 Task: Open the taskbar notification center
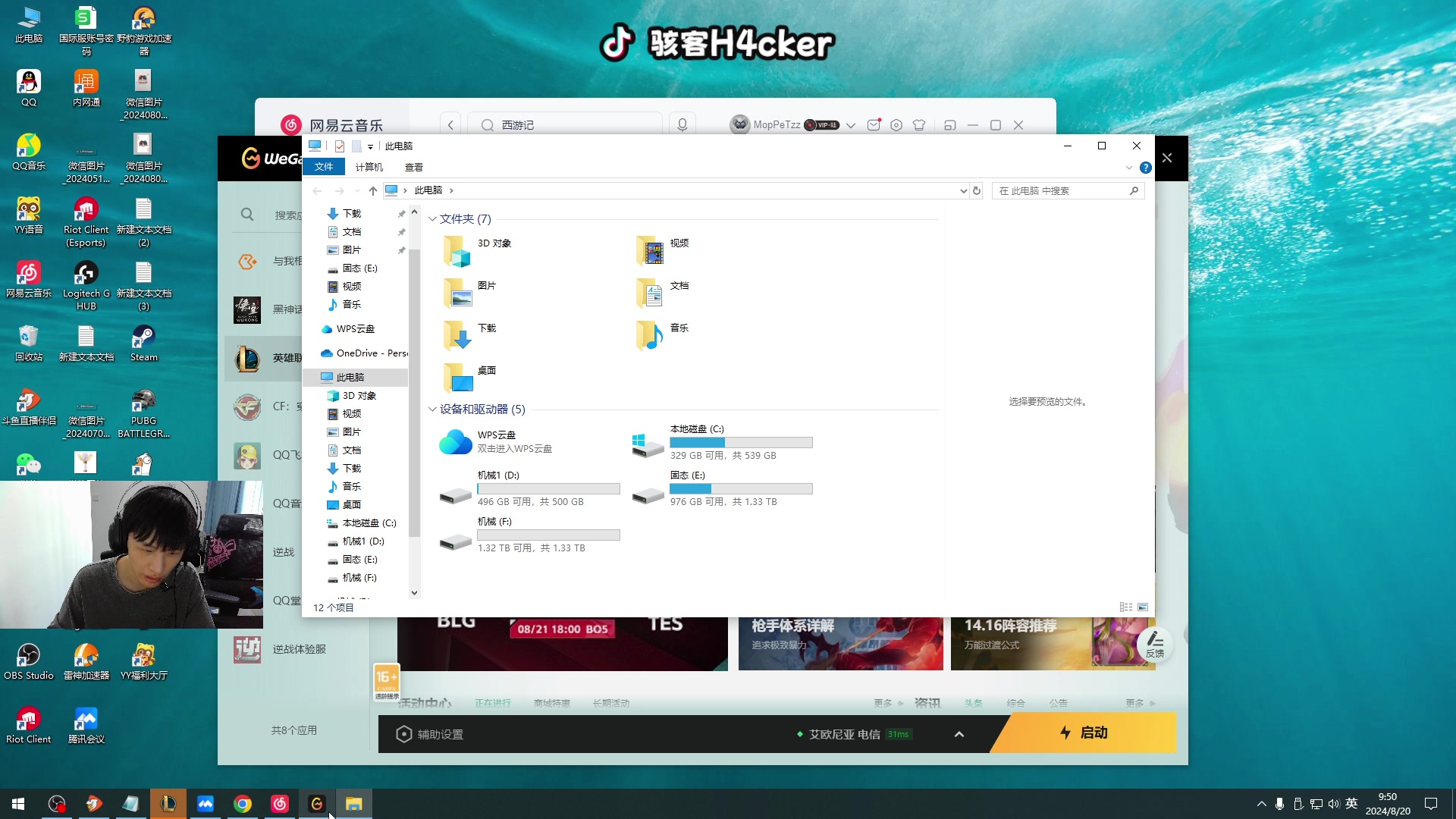tap(1431, 804)
